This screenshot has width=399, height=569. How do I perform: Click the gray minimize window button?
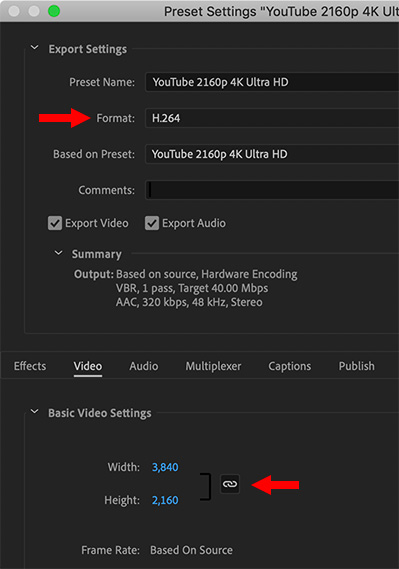(x=34, y=11)
